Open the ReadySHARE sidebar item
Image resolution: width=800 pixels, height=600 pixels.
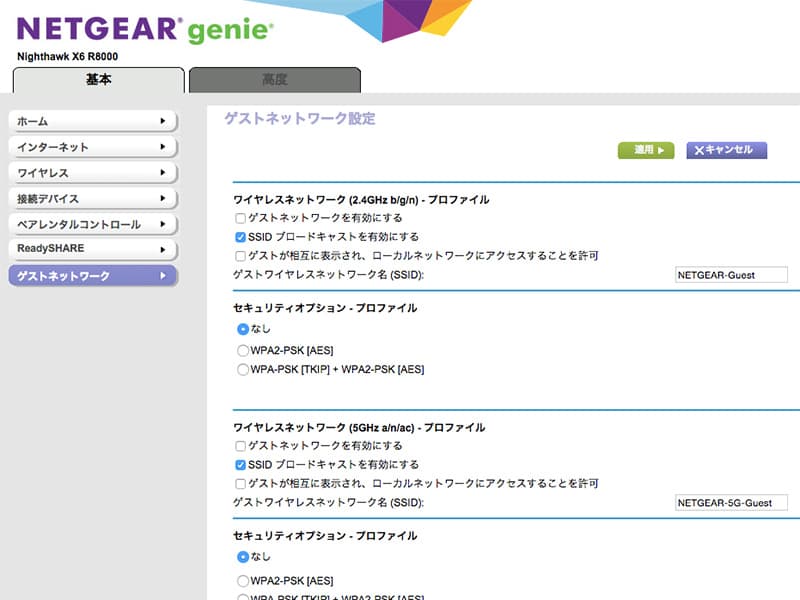coord(92,248)
